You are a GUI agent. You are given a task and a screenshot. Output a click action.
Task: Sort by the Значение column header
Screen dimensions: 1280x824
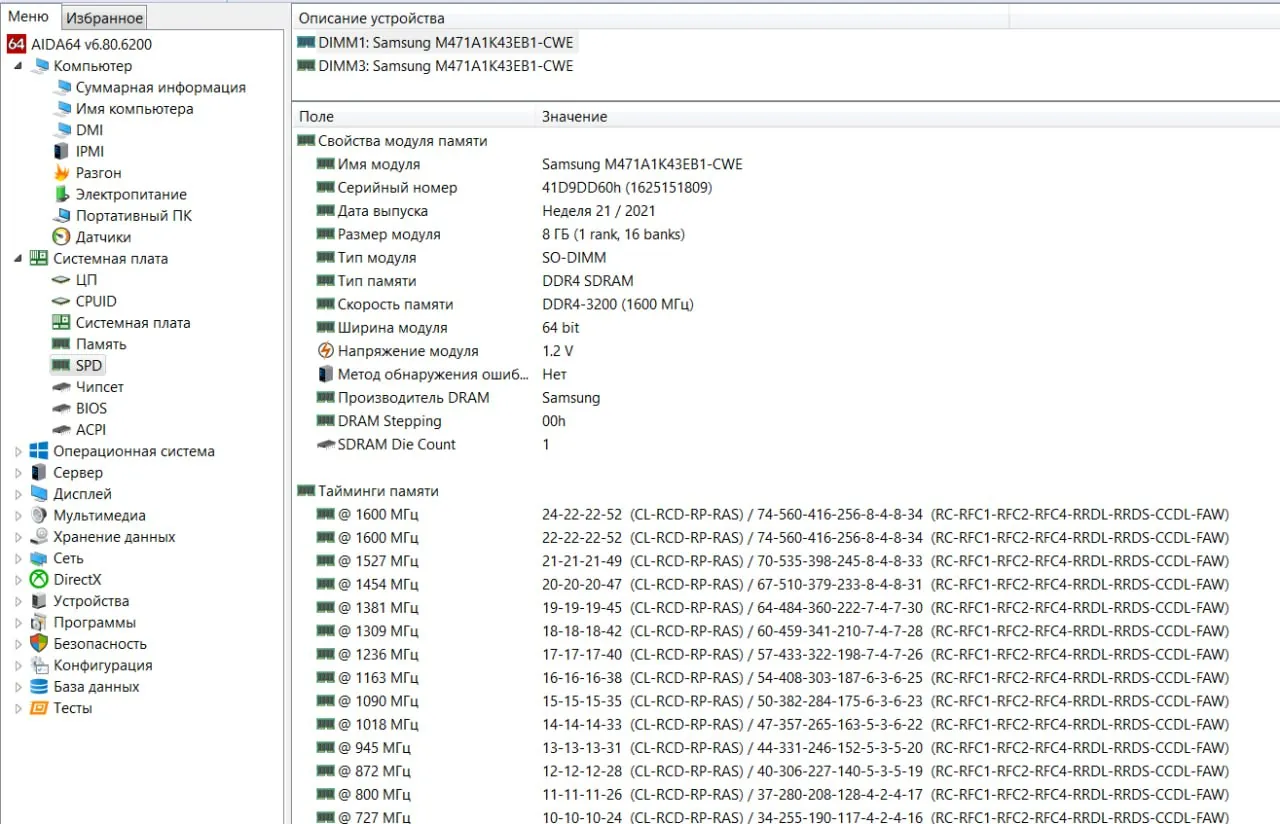907,116
